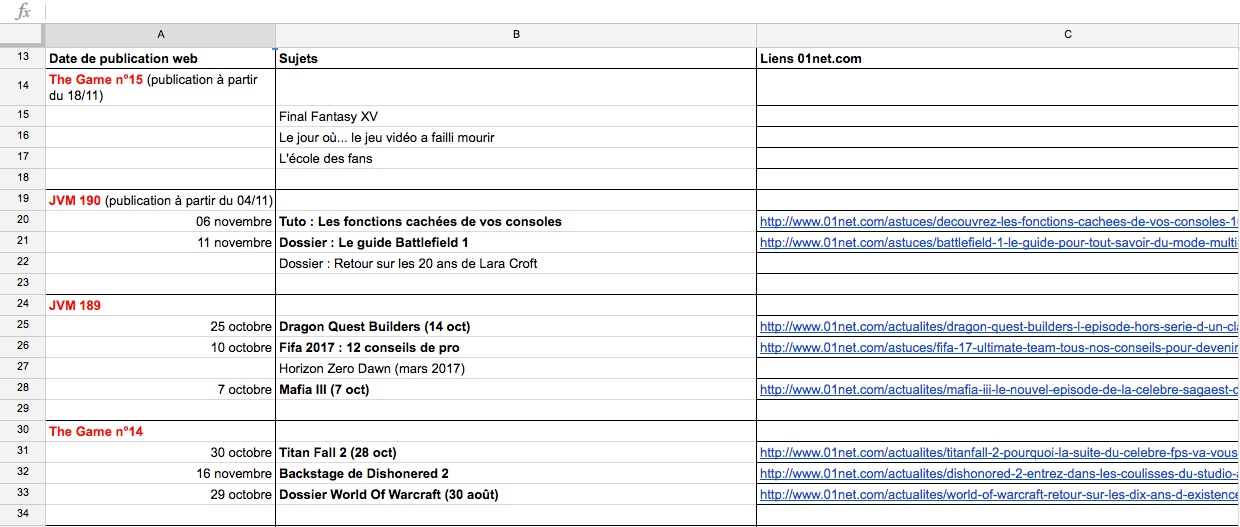
Task: Select 'Fifa 2017 : 12 conseils de pro' cell
Action: [516, 347]
